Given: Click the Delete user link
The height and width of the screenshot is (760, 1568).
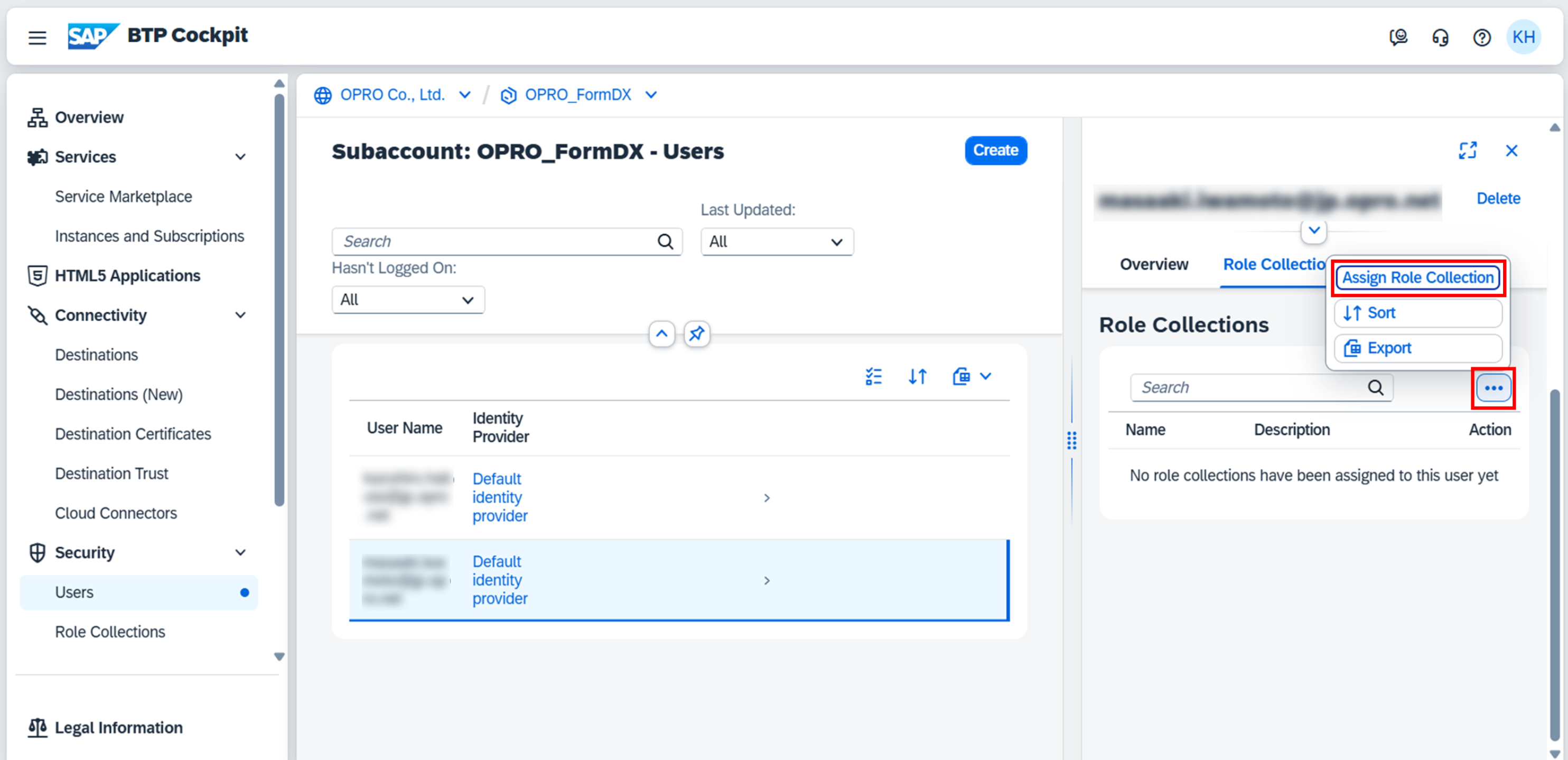Looking at the screenshot, I should tap(1497, 199).
